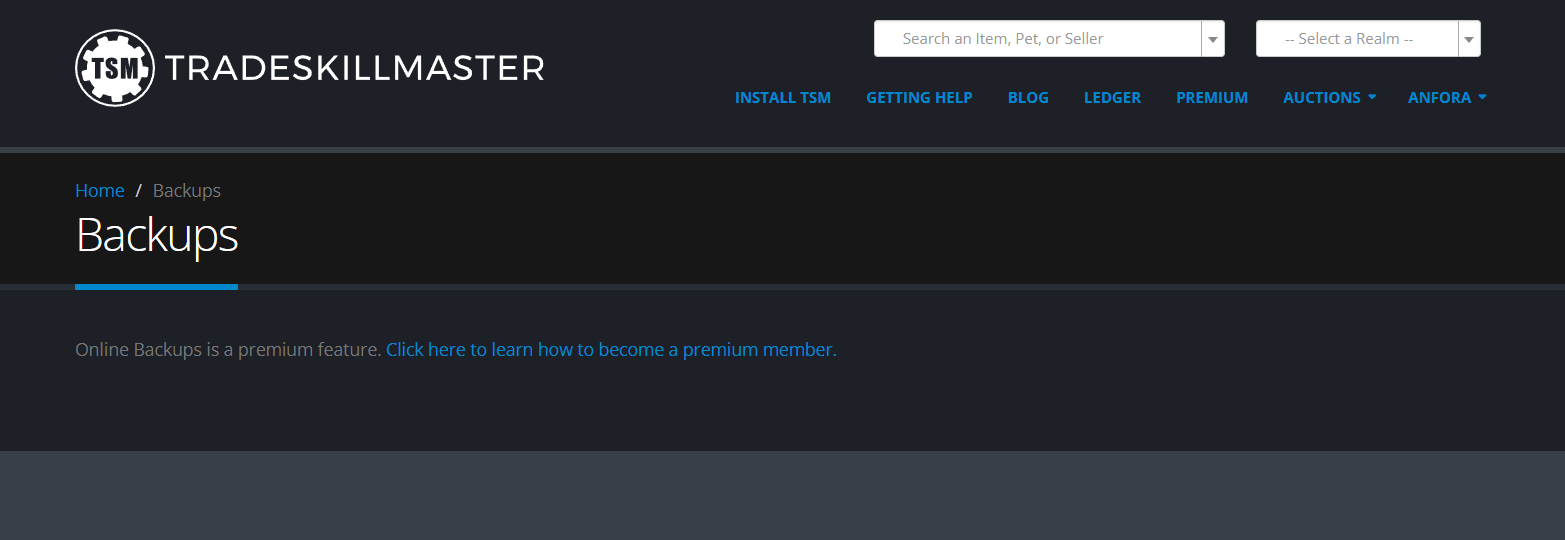
Task: Open the Install TSM page
Action: 783,97
